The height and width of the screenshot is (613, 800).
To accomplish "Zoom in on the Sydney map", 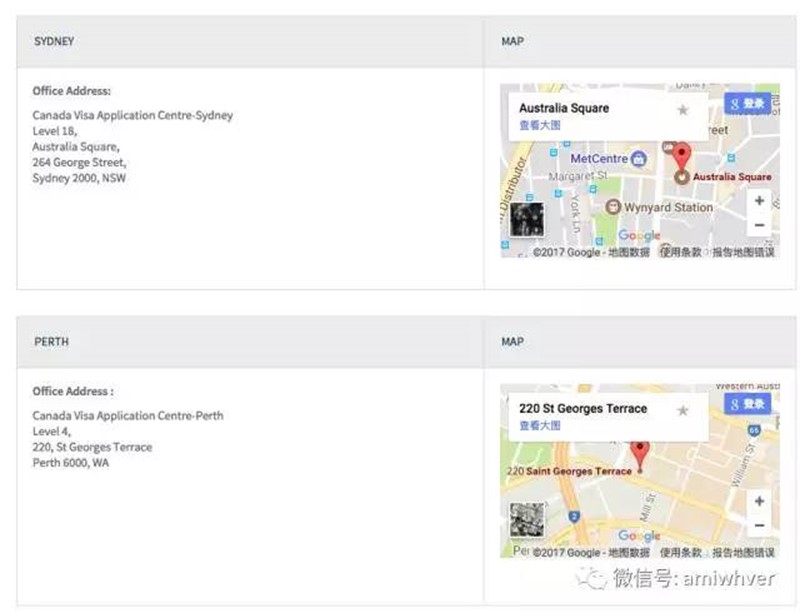I will pos(759,201).
